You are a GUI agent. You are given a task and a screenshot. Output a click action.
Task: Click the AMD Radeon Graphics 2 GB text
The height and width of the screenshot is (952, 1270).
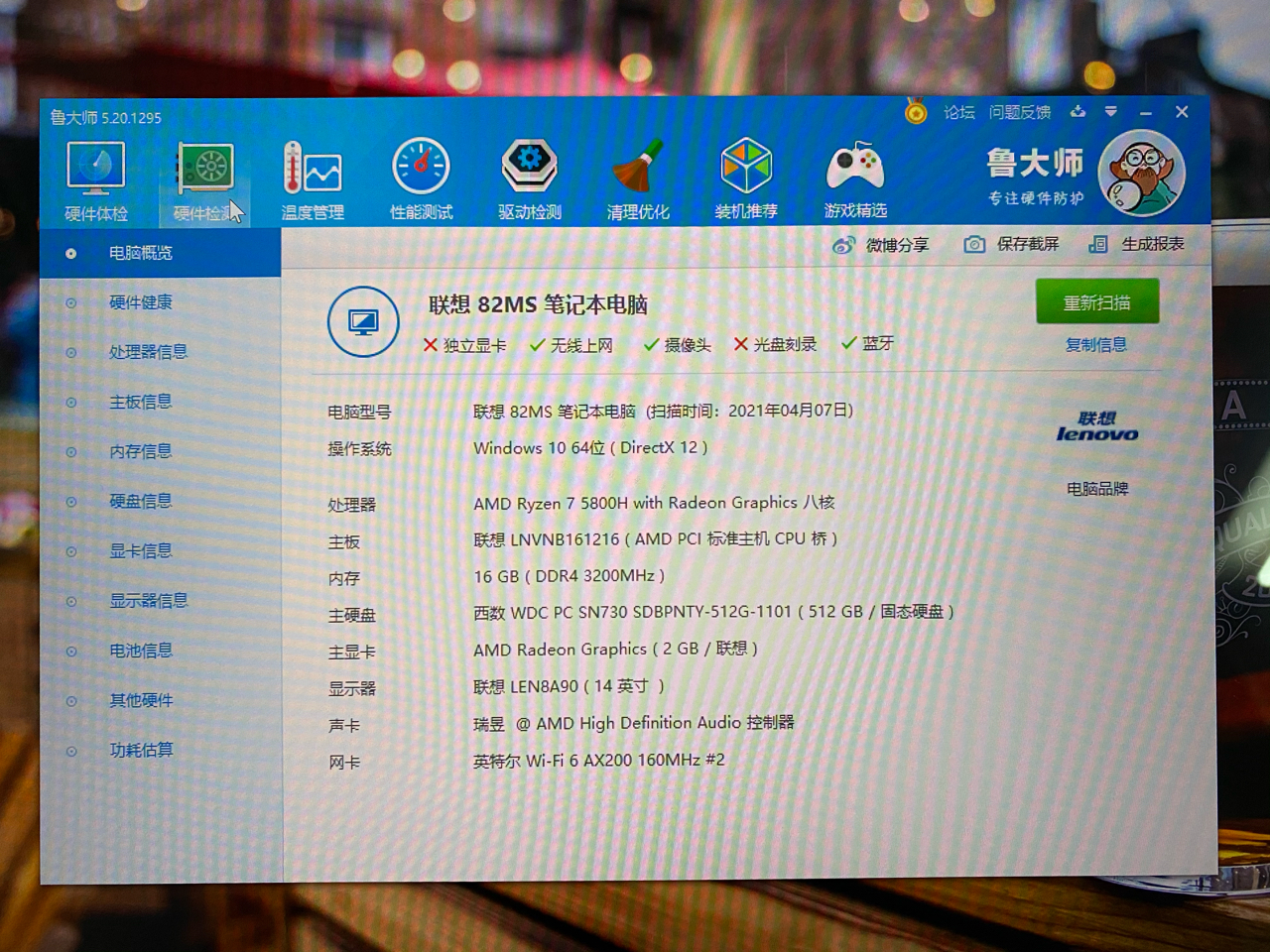click(615, 649)
